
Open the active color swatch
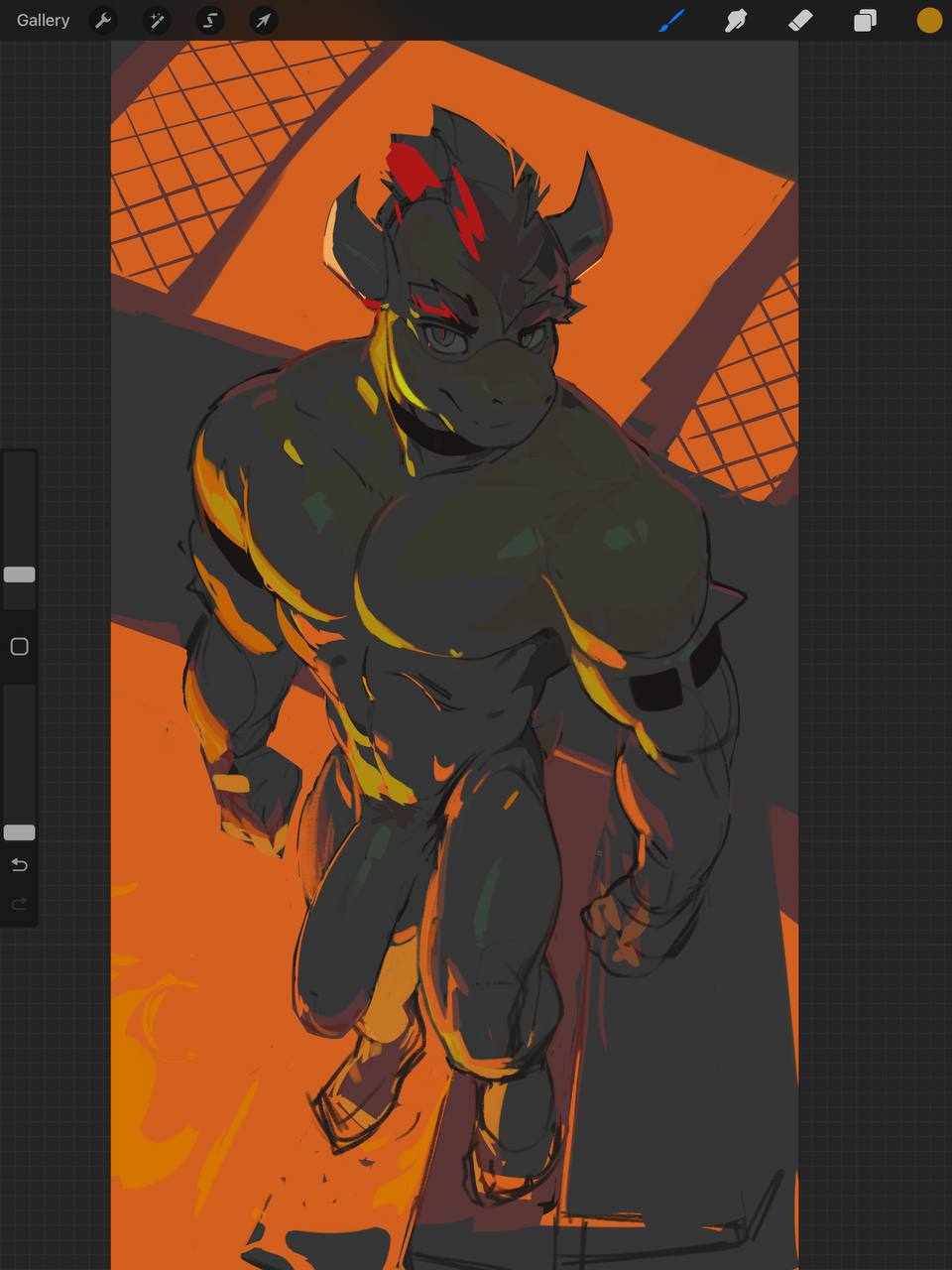point(929,20)
